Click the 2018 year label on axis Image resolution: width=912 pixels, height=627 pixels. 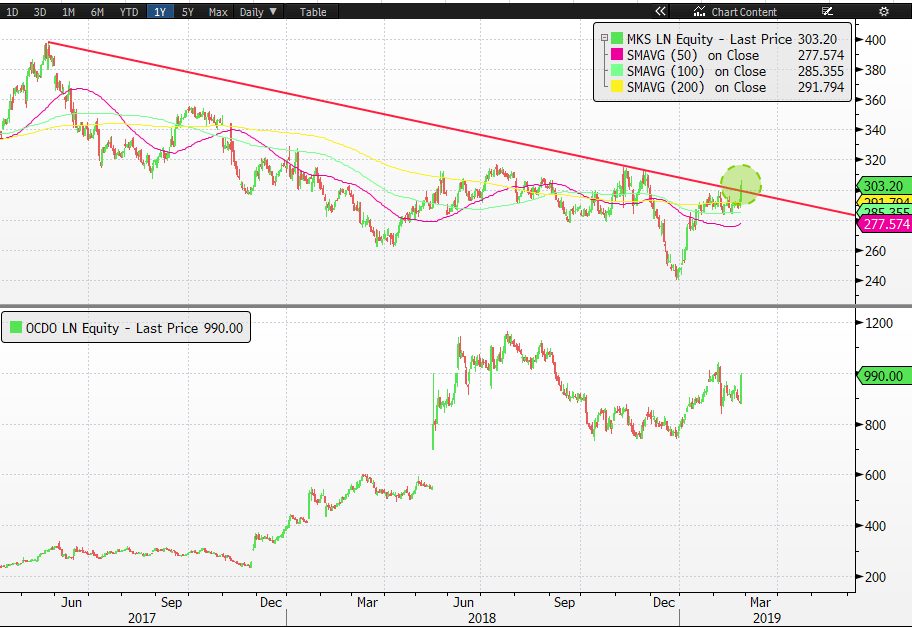482,618
